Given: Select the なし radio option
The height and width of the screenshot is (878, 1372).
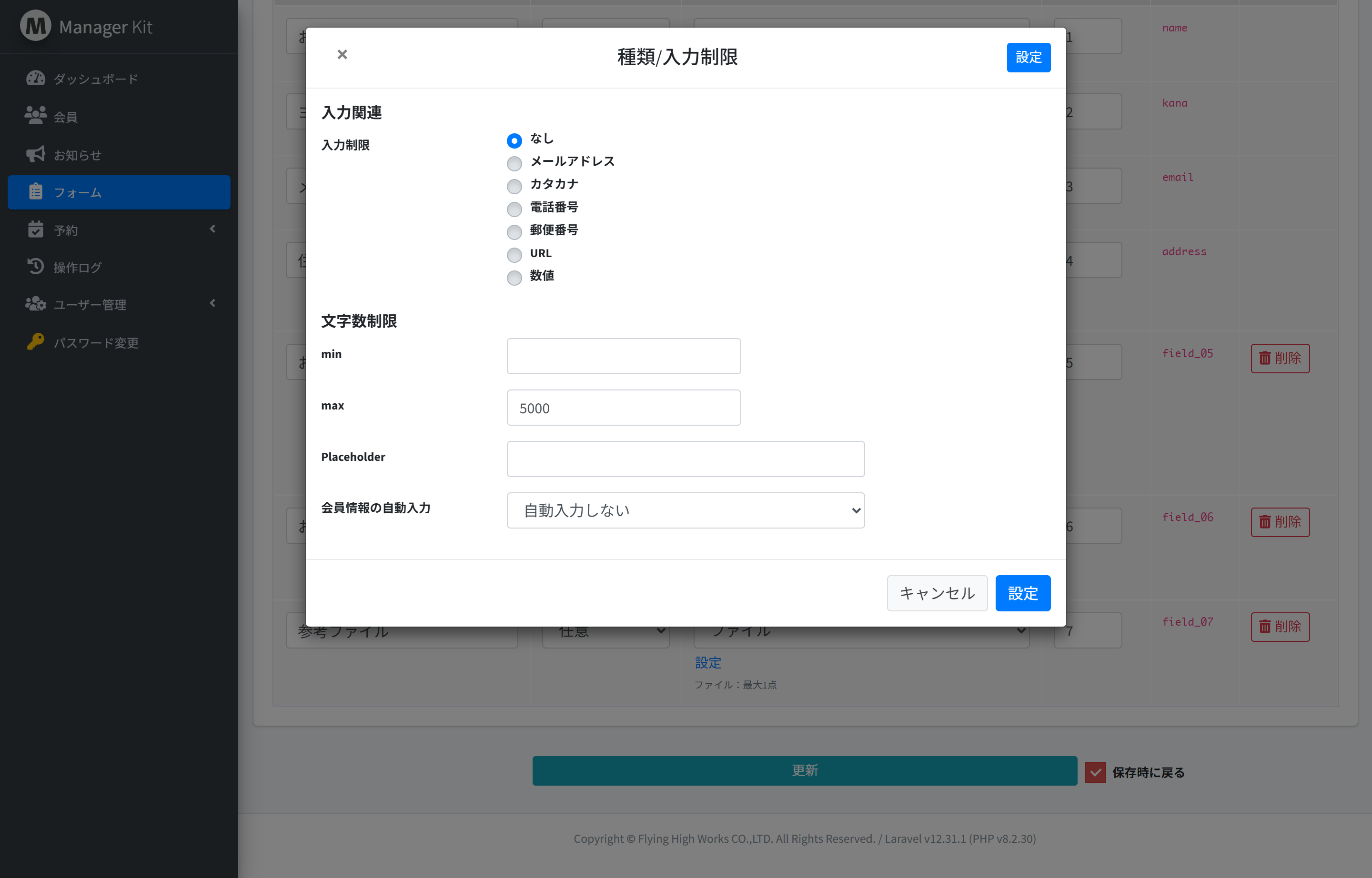Looking at the screenshot, I should 514,140.
